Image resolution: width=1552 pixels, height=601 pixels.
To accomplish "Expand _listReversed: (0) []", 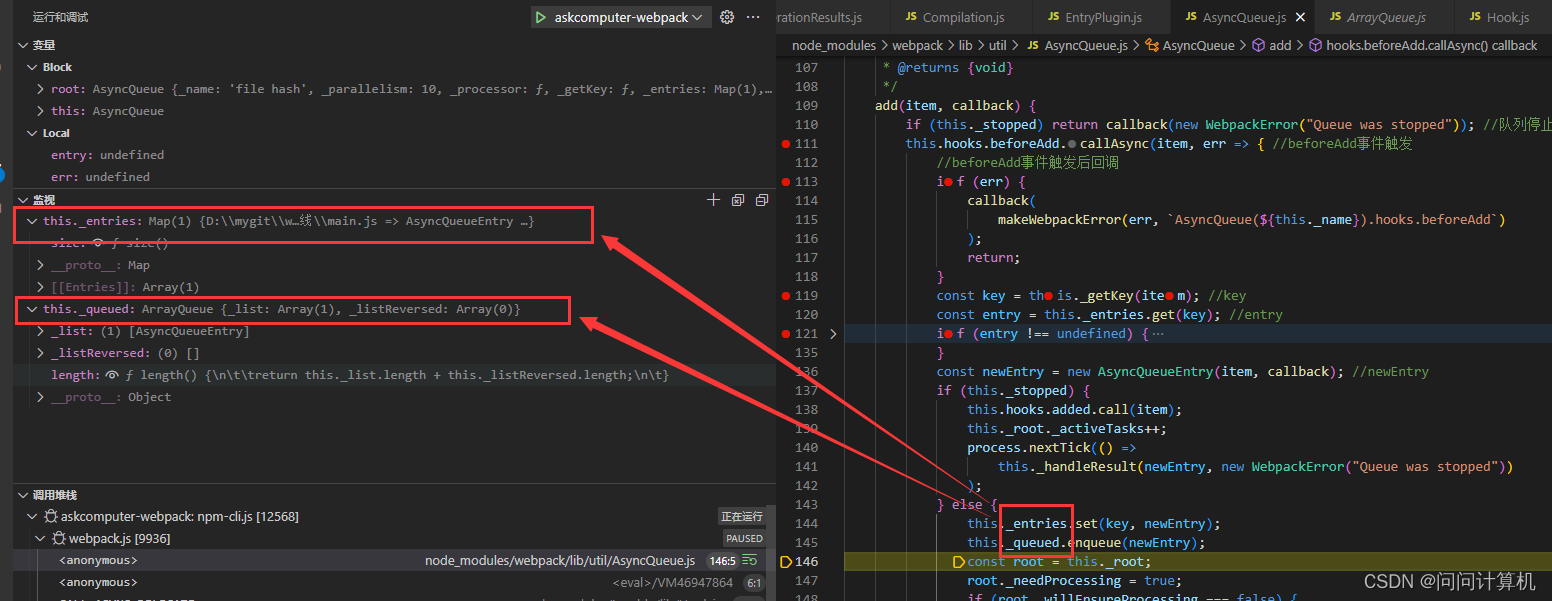I will tap(41, 353).
